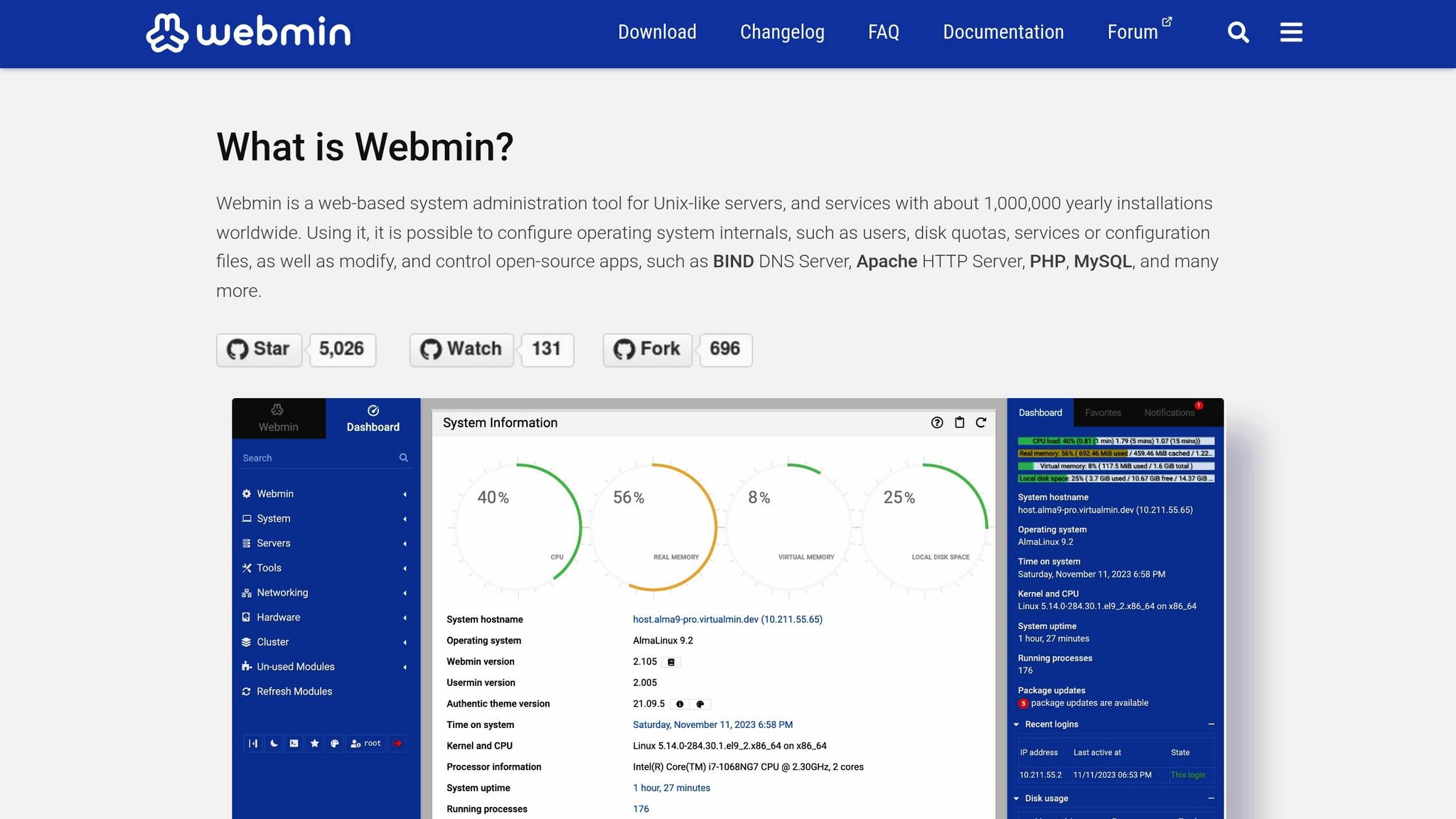Select the Dashboard tab in left sidebar
The height and width of the screenshot is (819, 1456).
pos(373,419)
